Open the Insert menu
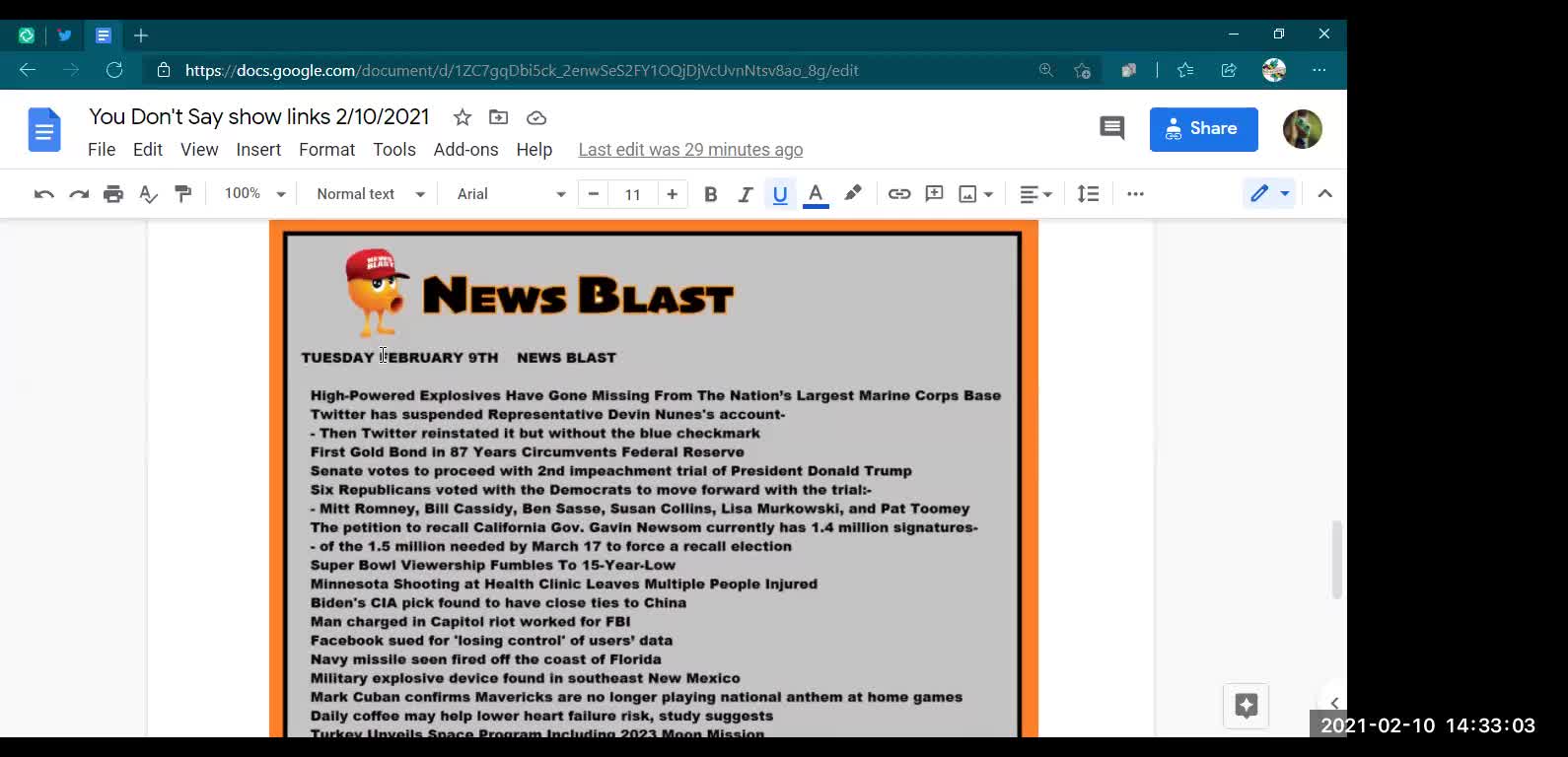Viewport: 1568px width, 757px height. click(x=258, y=150)
